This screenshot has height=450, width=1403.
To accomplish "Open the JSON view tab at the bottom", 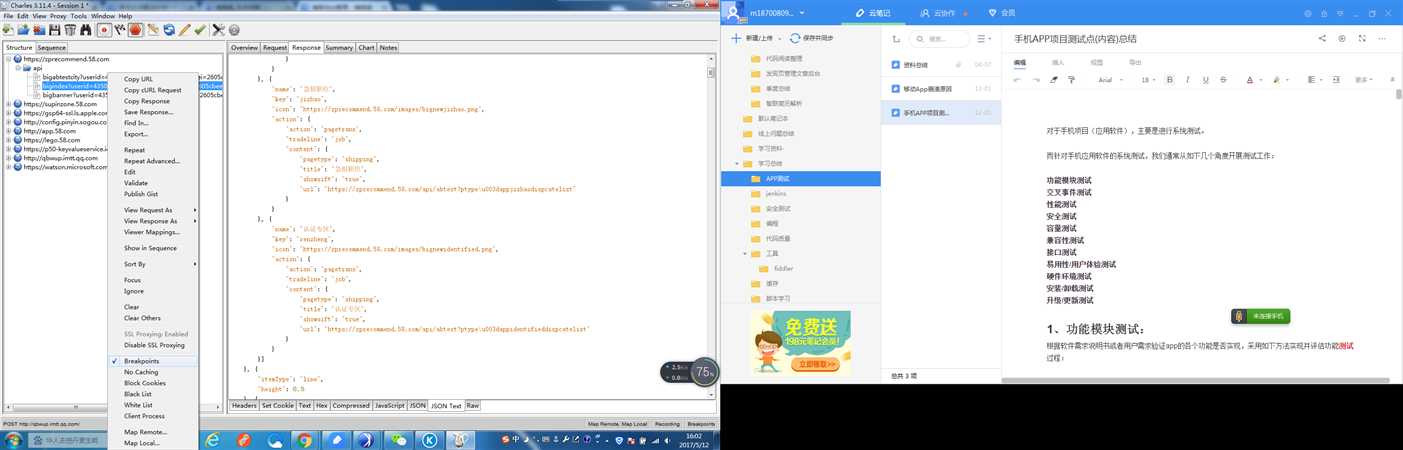I will [418, 405].
